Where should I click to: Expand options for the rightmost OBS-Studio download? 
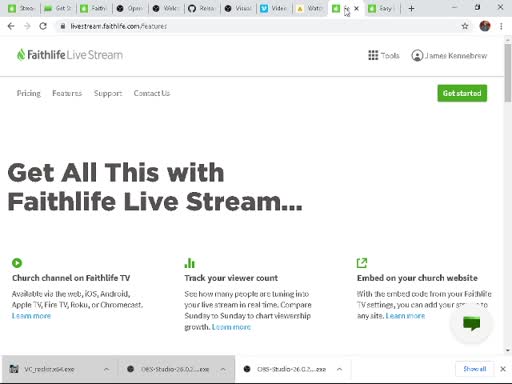click(339, 369)
